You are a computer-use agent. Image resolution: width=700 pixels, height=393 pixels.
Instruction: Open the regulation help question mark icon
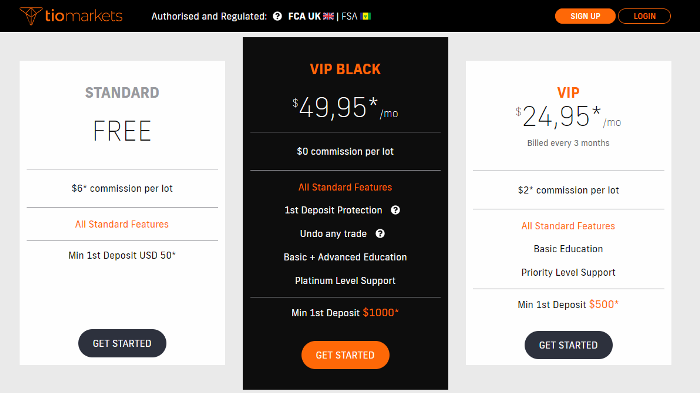coord(277,17)
